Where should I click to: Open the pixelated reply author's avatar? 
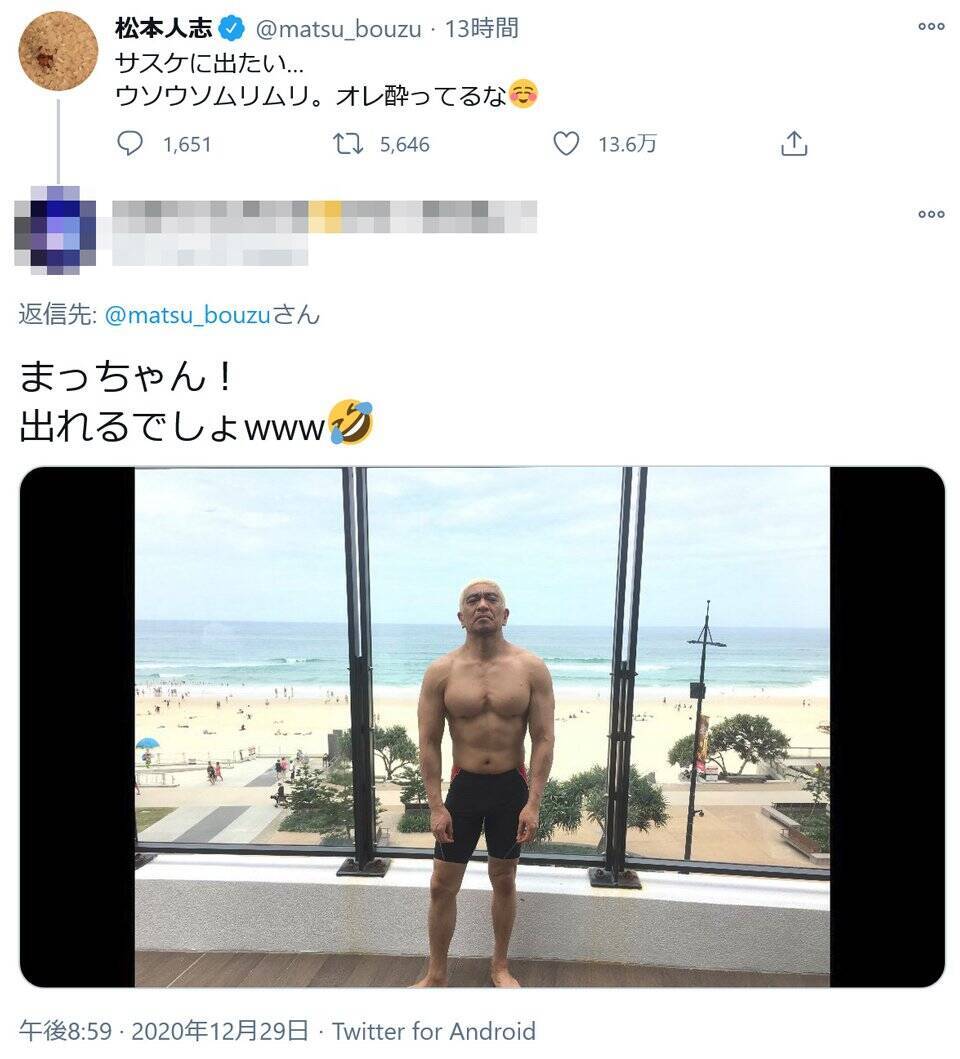pos(55,230)
